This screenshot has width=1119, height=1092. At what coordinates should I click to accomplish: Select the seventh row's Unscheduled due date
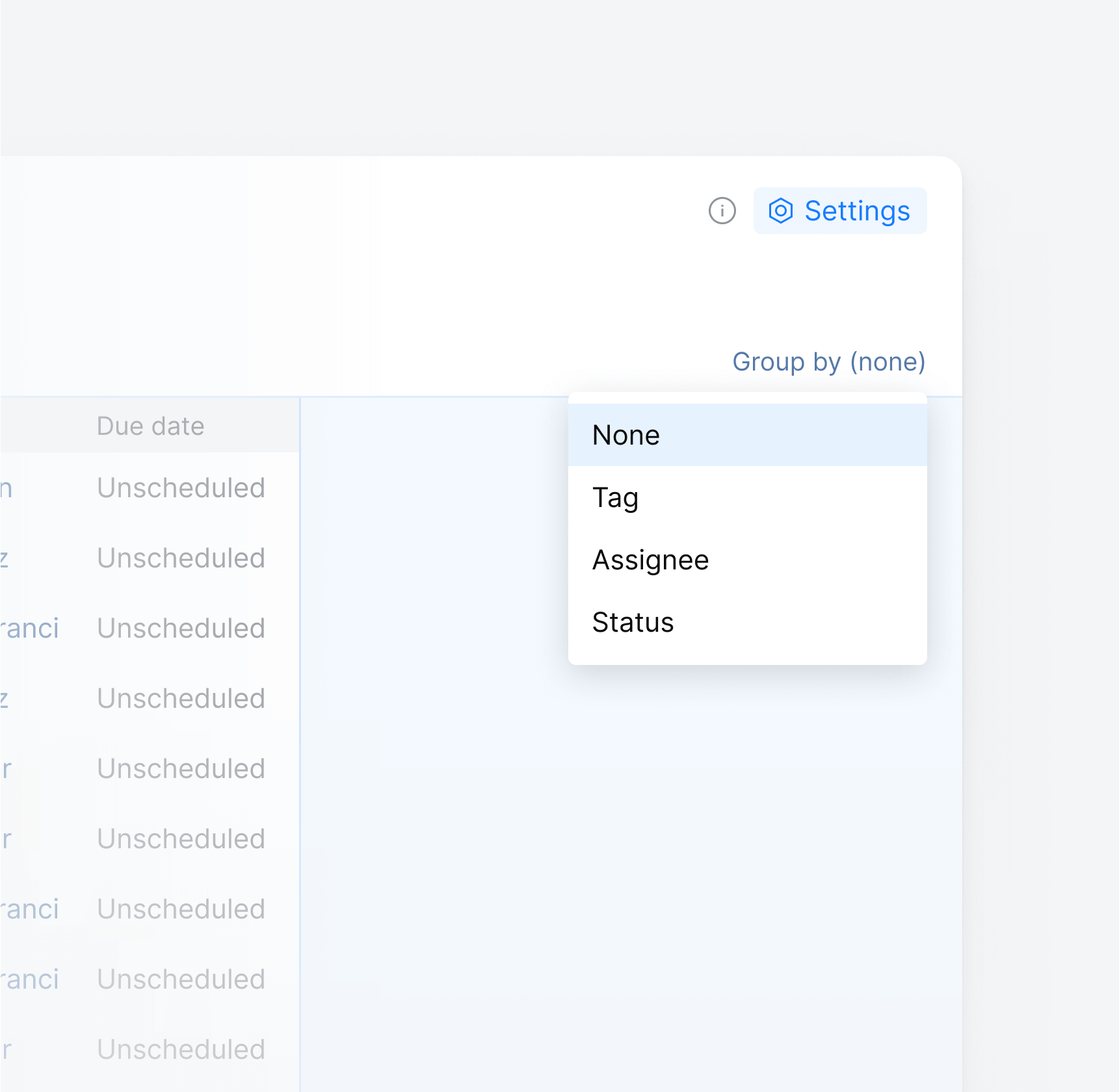(x=181, y=909)
